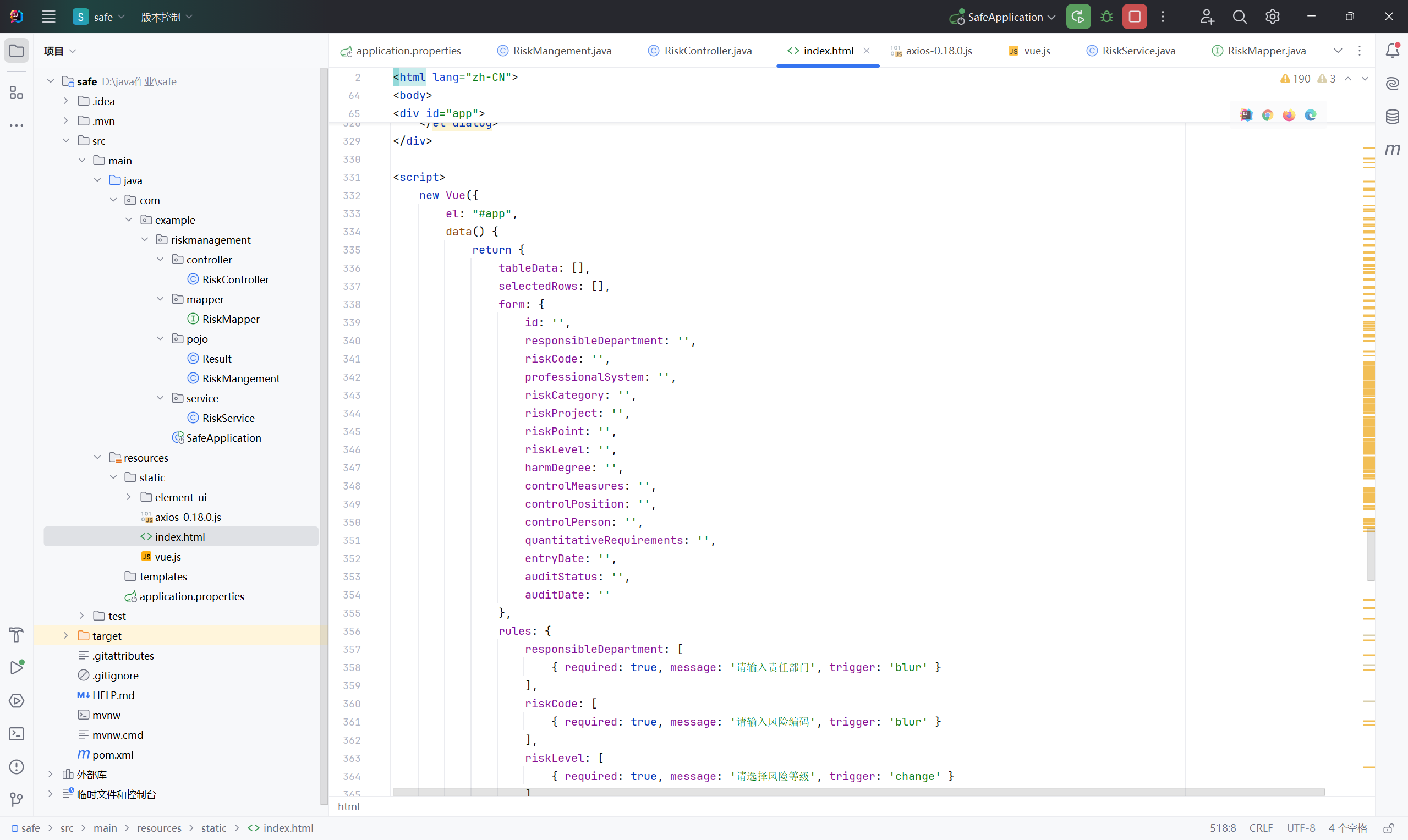Image resolution: width=1408 pixels, height=840 pixels.
Task: Toggle read-only lock icon in status bar
Action: coord(1388,828)
